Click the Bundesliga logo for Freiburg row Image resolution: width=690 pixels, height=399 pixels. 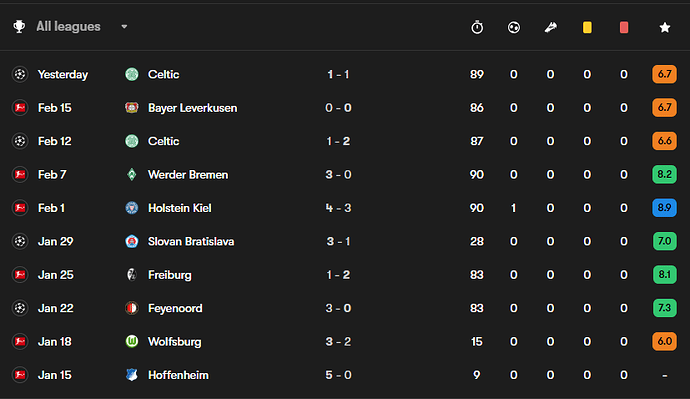pyautogui.click(x=20, y=275)
